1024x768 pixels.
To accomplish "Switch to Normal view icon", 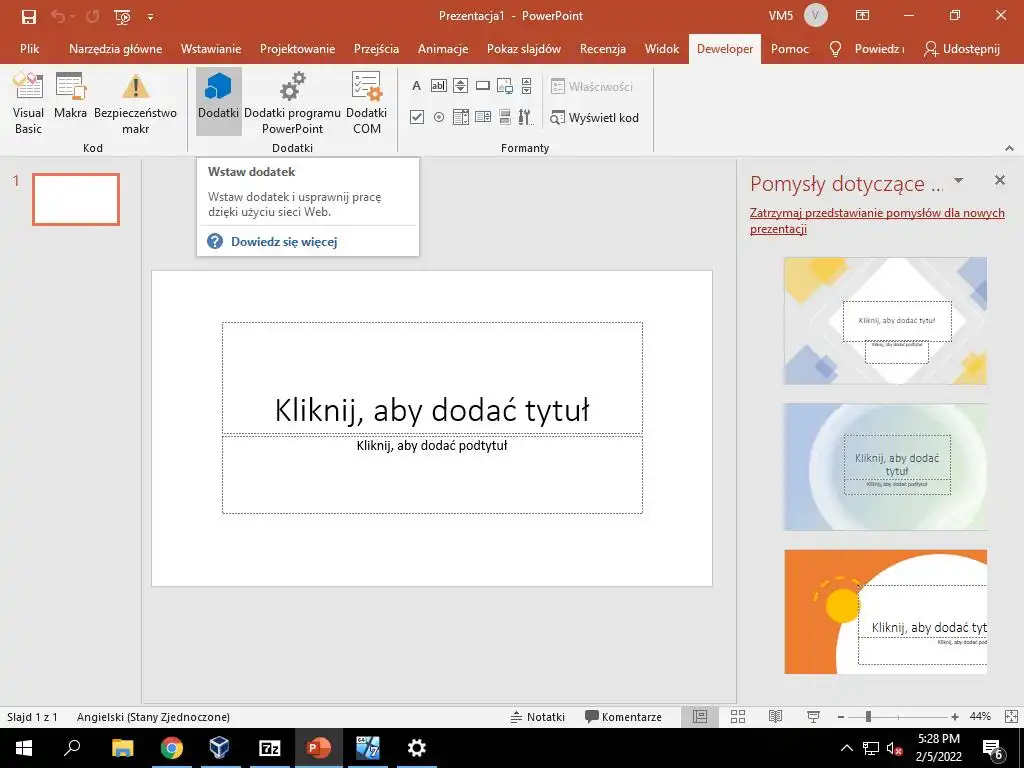I will (700, 717).
